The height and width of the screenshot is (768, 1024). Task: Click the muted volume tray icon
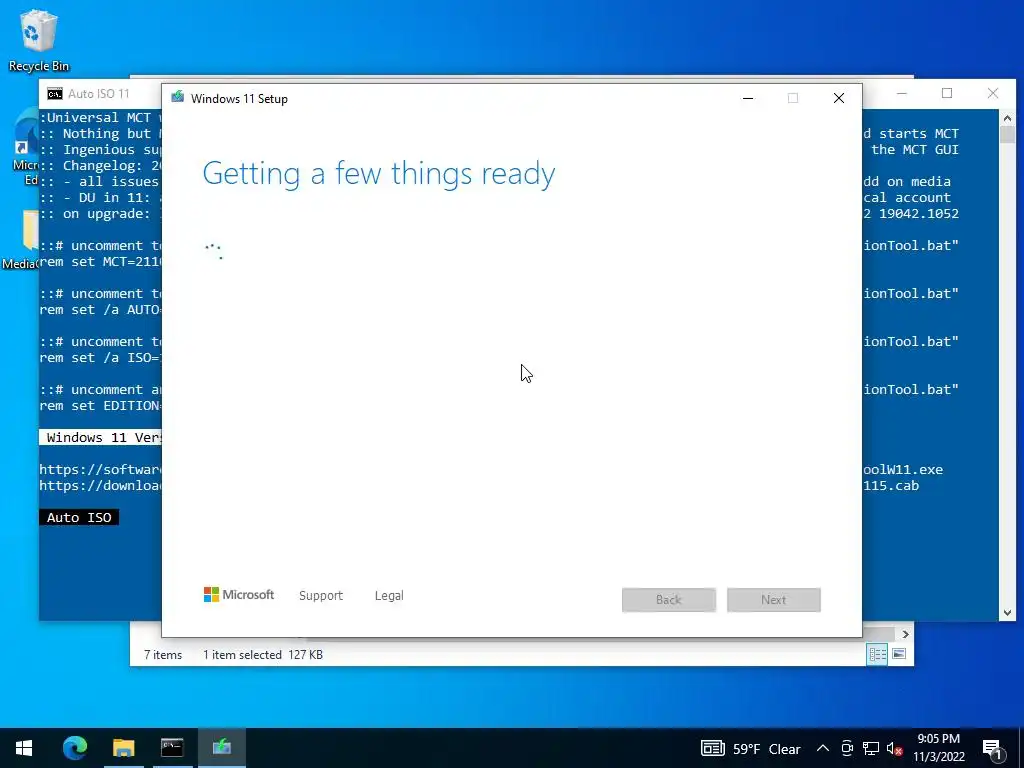pyautogui.click(x=895, y=748)
